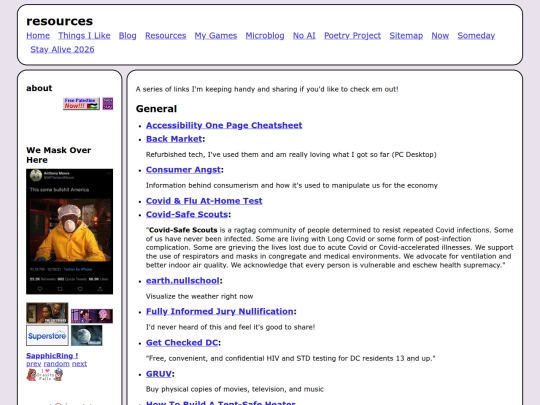This screenshot has width=540, height=405.
Task: Visit Consumer Angst resource
Action: click(x=183, y=170)
